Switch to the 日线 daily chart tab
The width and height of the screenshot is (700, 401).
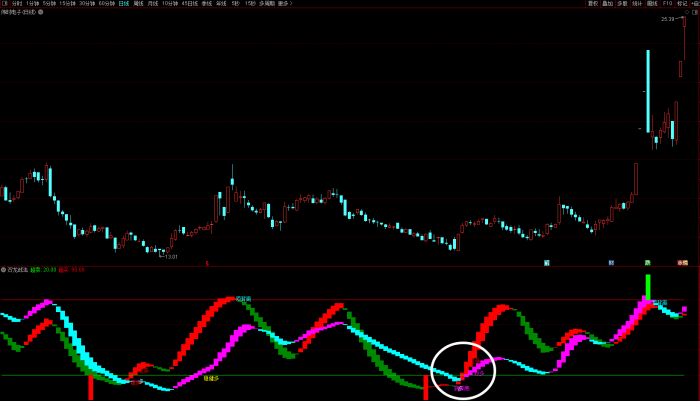click(x=123, y=4)
